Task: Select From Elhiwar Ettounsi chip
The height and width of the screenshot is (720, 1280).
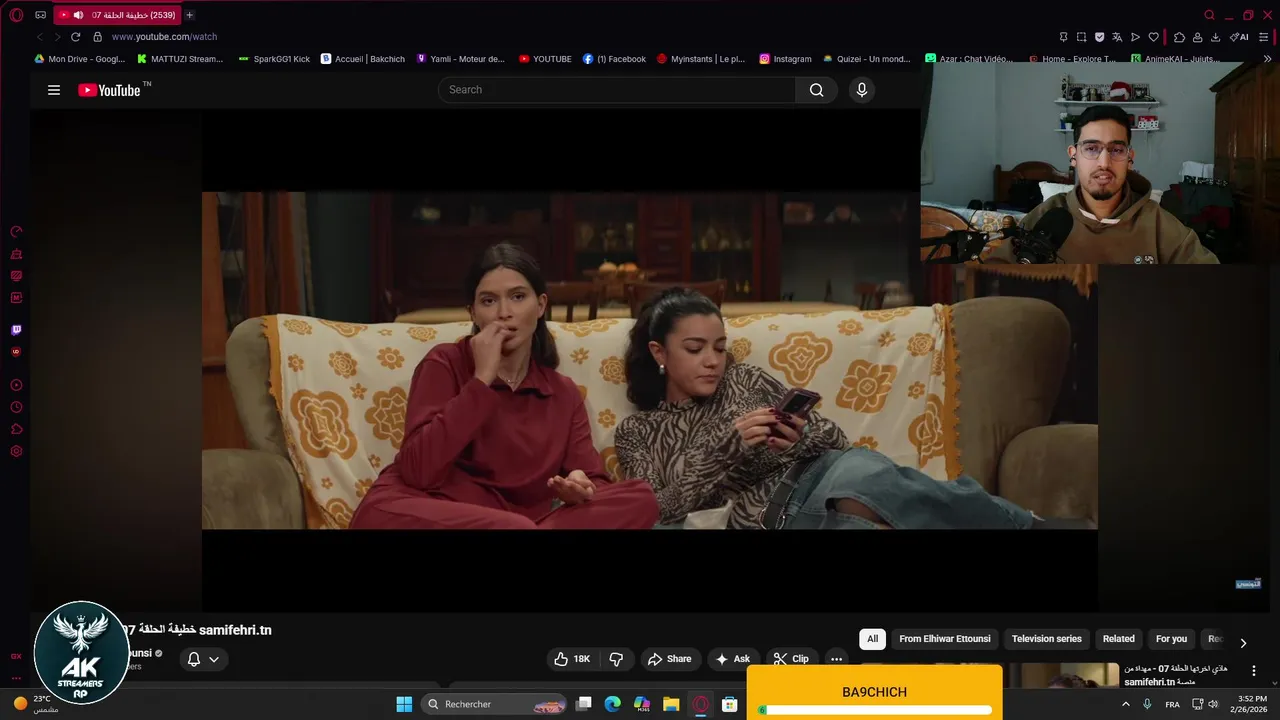Action: coord(945,639)
